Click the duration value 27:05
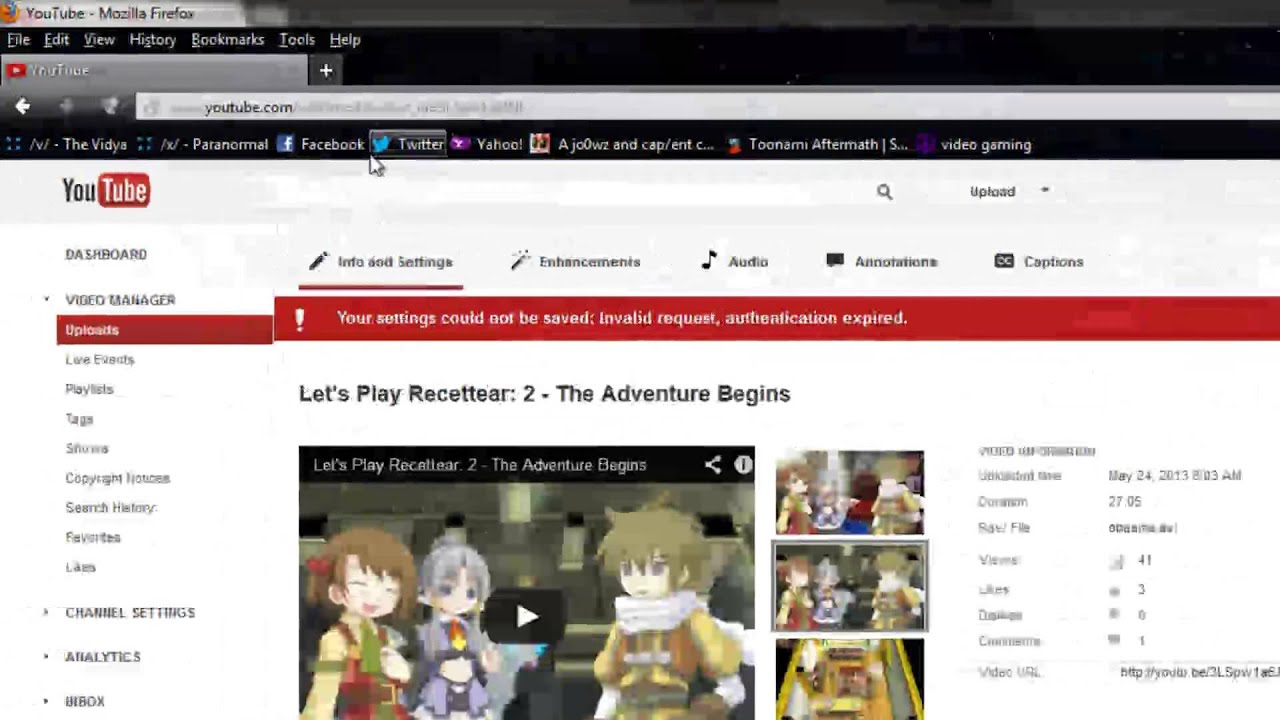This screenshot has height=720, width=1280. 1124,502
